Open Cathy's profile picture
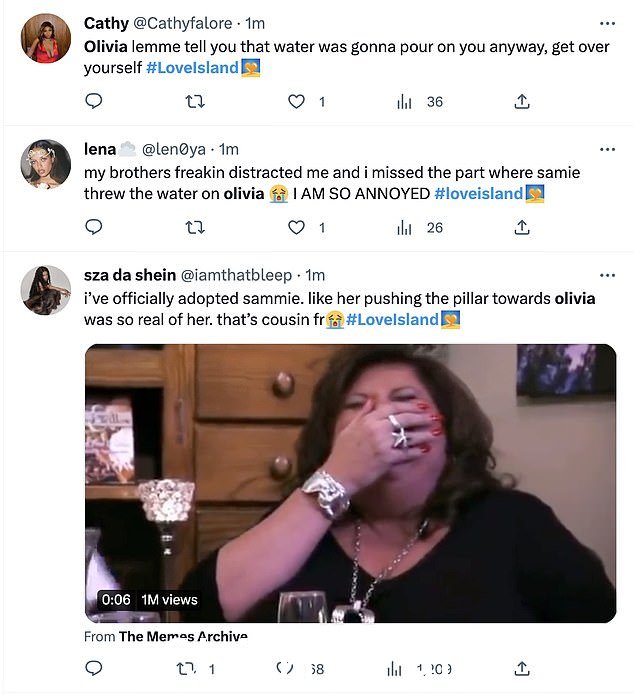 46,38
